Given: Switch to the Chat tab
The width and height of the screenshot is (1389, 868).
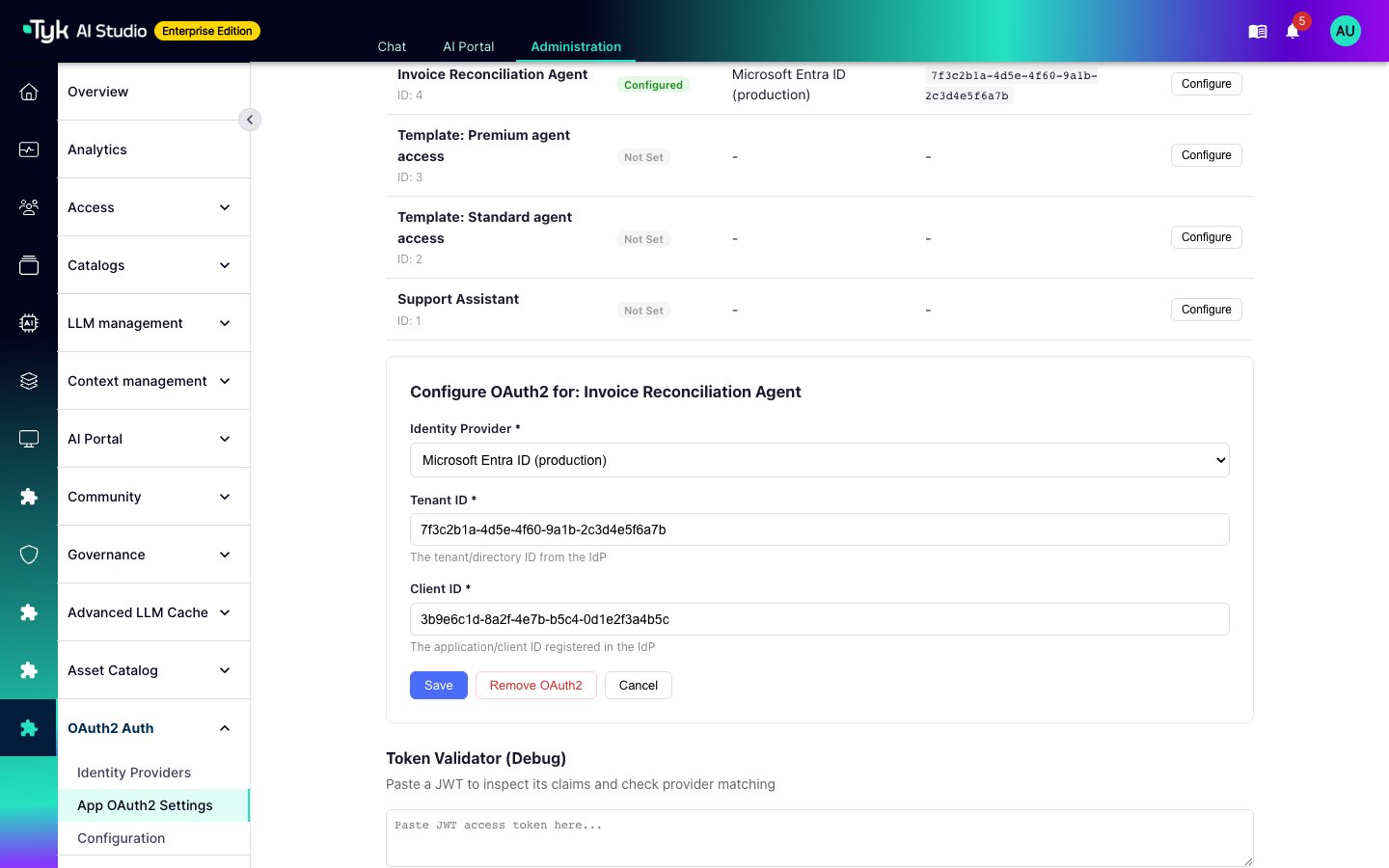Looking at the screenshot, I should point(392,46).
